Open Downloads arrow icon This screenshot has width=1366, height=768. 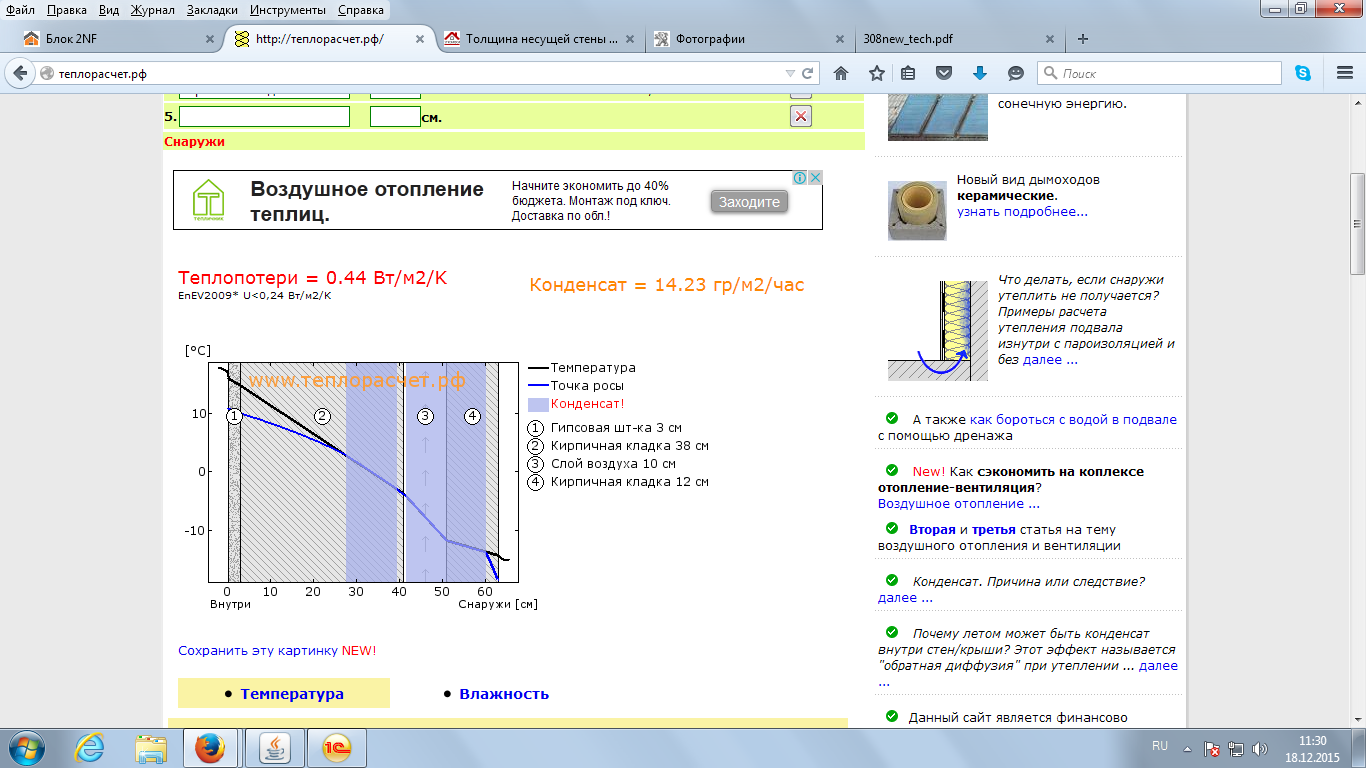click(x=980, y=73)
